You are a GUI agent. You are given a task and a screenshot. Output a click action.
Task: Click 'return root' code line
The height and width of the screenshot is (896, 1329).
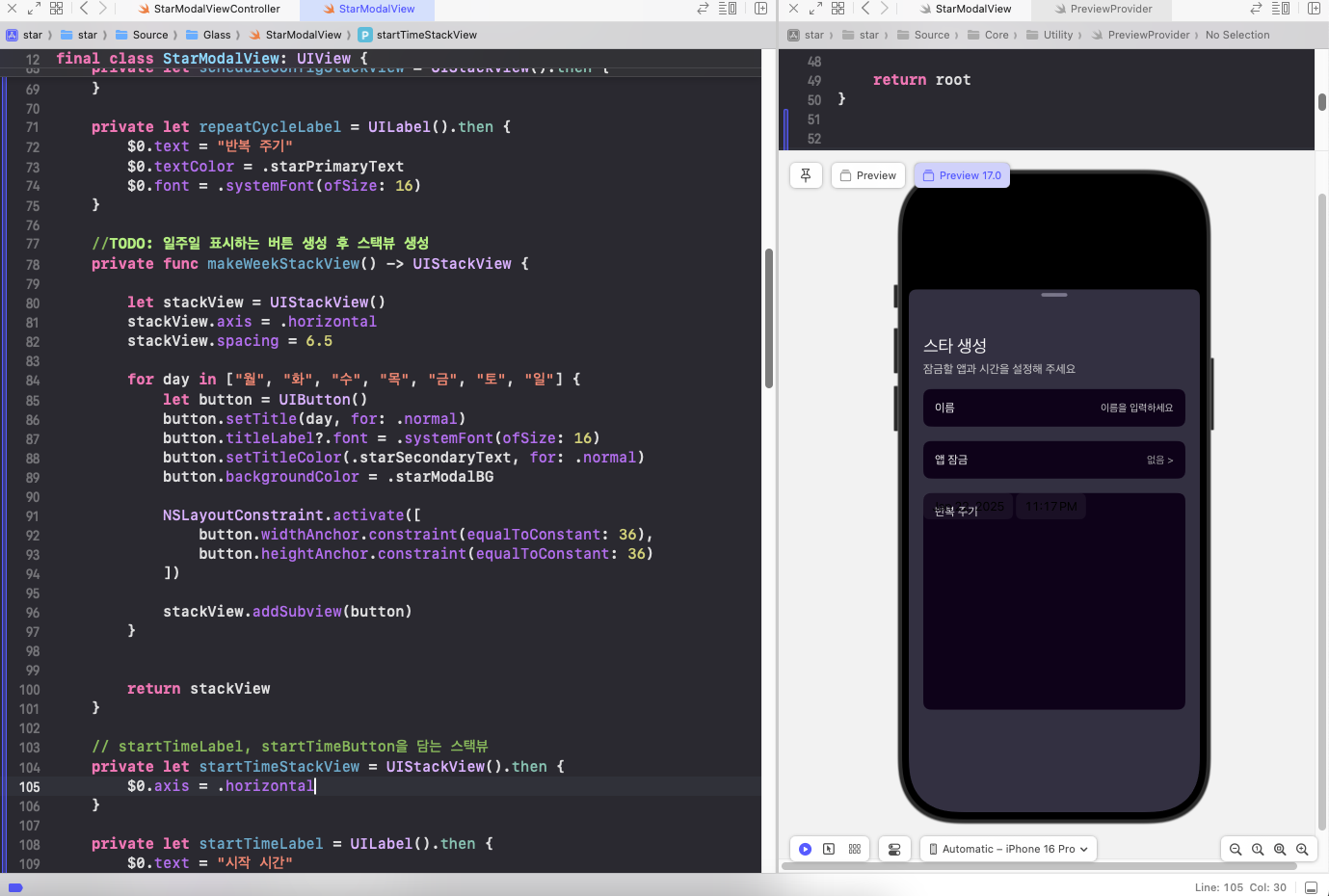pyautogui.click(x=921, y=80)
